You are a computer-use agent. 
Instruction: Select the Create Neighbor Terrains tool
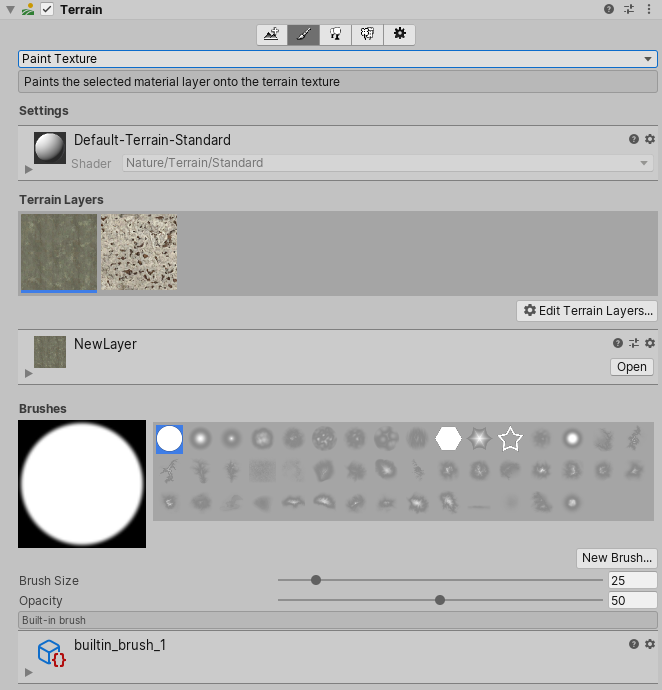272,35
